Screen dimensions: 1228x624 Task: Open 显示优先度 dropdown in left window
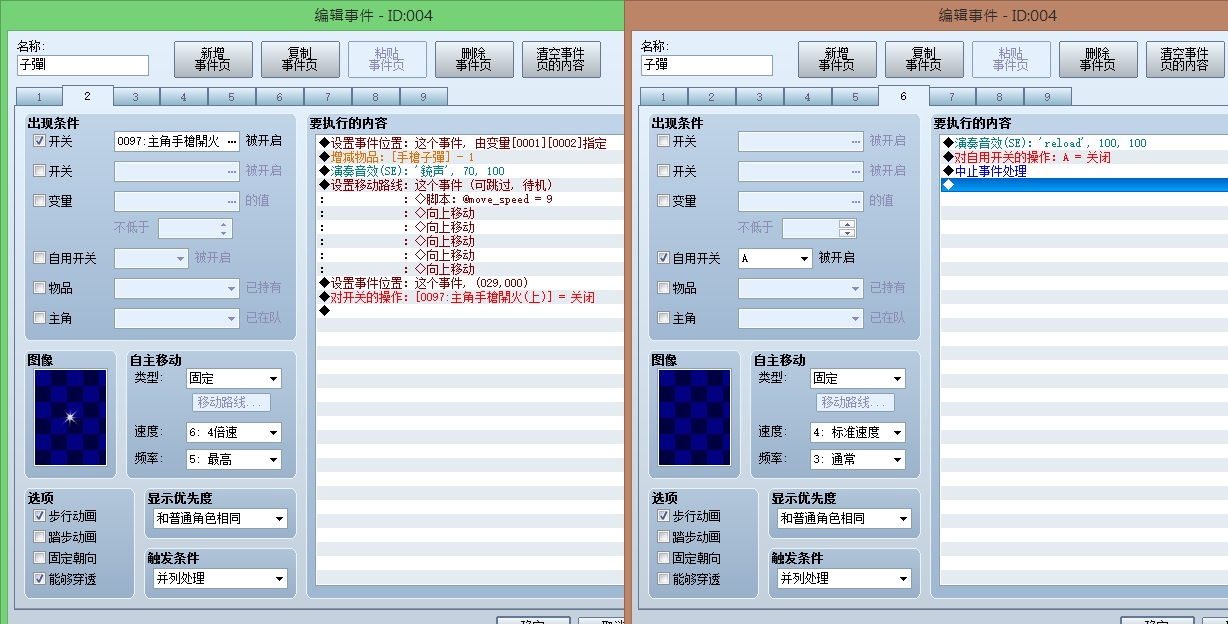pyautogui.click(x=220, y=519)
